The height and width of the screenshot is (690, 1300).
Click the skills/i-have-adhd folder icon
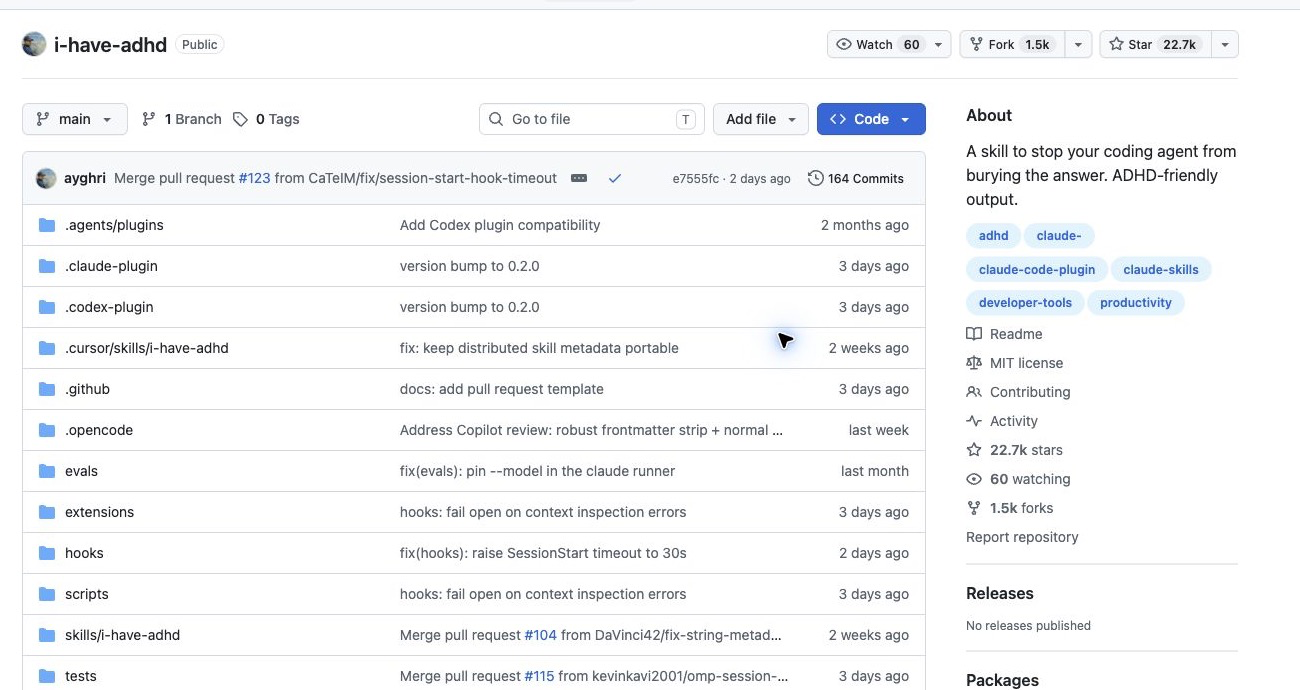point(47,635)
